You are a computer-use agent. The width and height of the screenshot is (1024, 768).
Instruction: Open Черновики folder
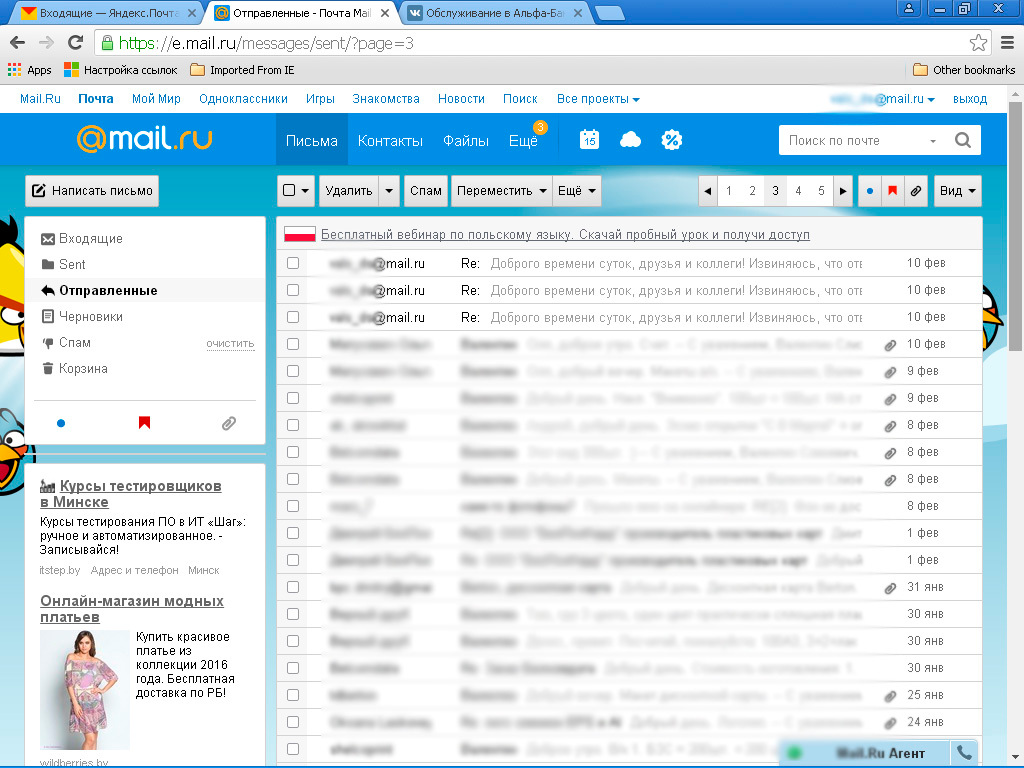(x=90, y=316)
